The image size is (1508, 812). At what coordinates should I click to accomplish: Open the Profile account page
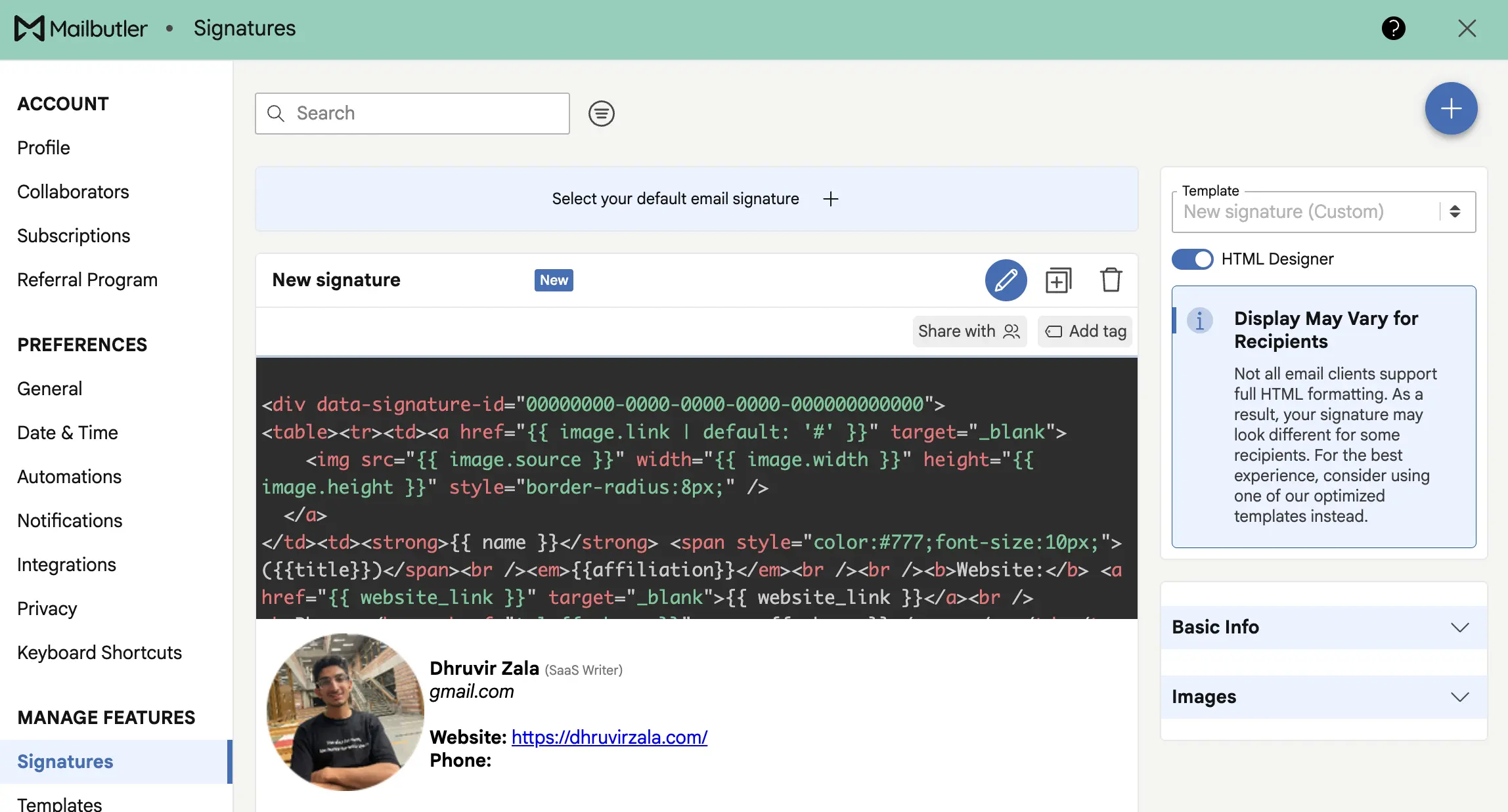click(43, 148)
